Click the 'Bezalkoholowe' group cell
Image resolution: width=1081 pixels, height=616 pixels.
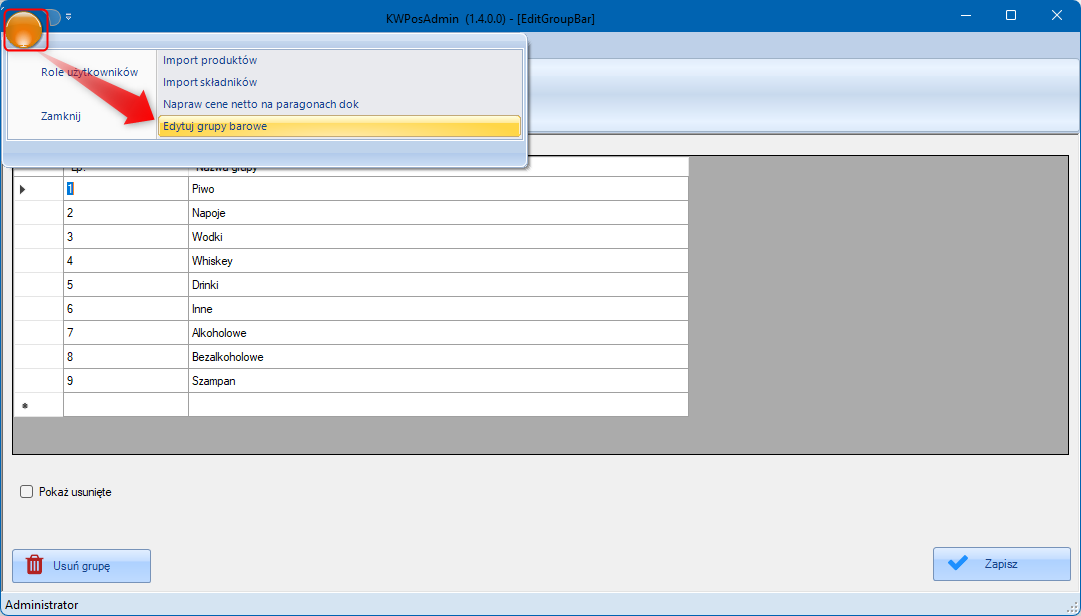[437, 357]
